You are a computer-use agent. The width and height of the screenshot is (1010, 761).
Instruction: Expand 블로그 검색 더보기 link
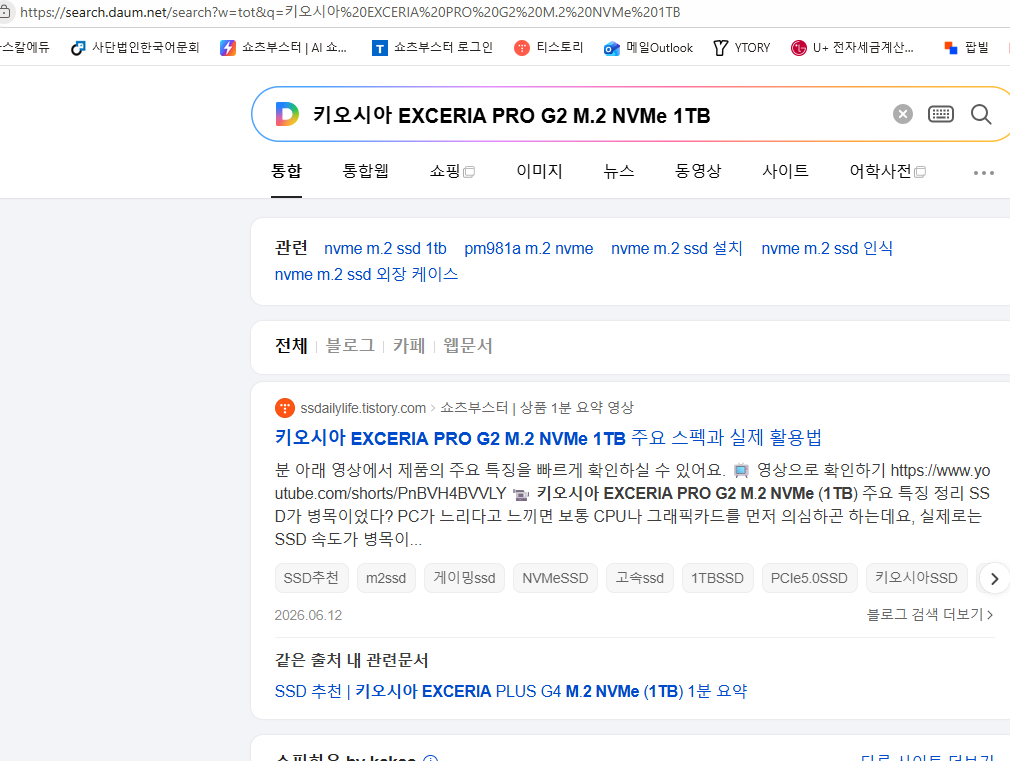point(930,615)
